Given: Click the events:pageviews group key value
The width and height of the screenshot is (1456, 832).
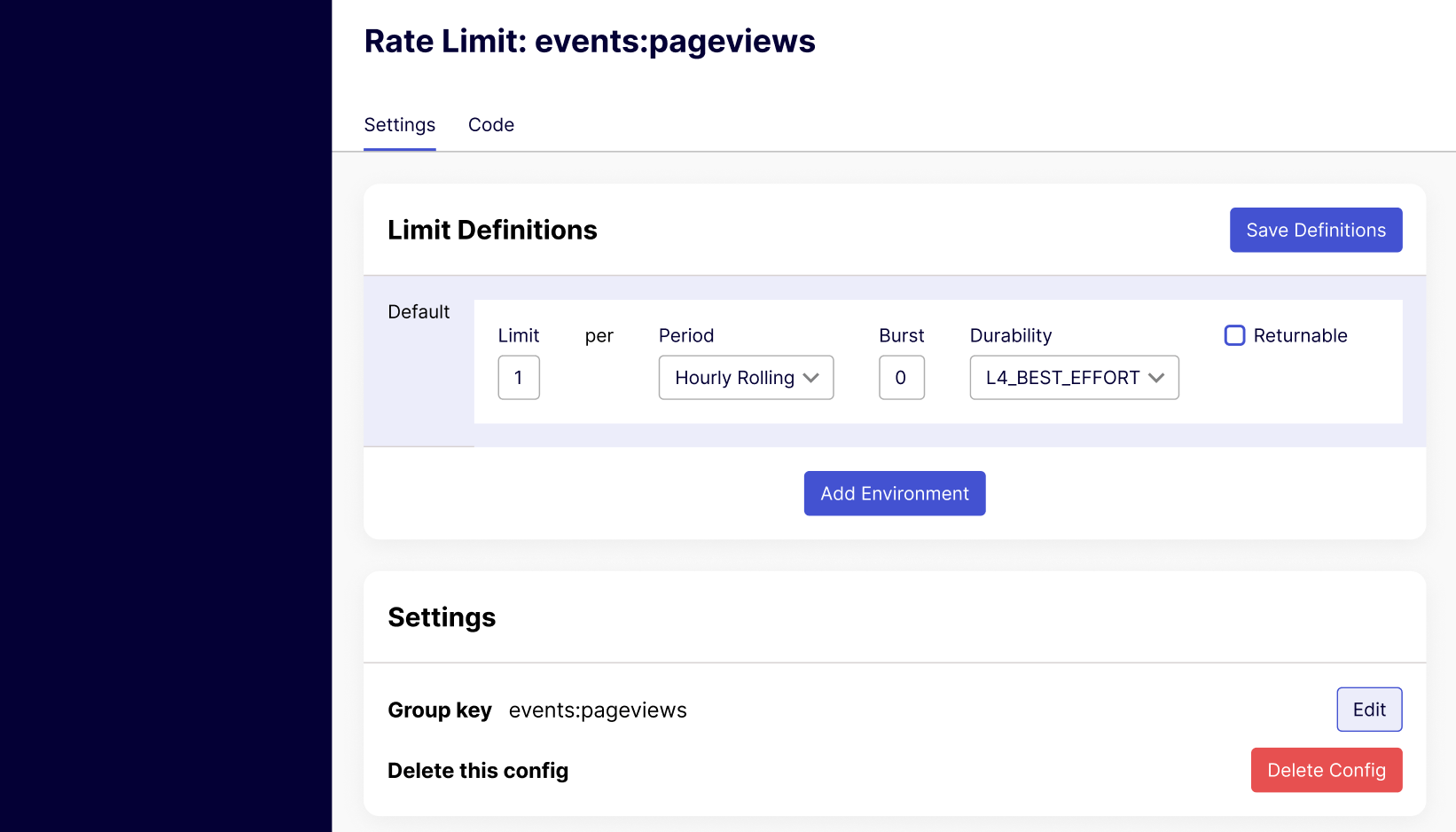Looking at the screenshot, I should [598, 710].
